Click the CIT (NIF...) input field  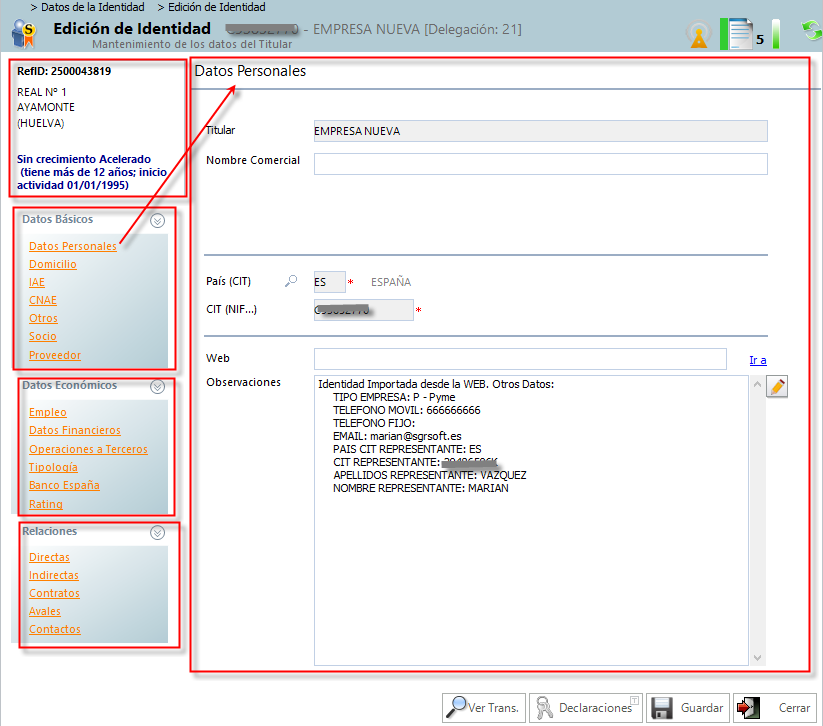(x=363, y=310)
